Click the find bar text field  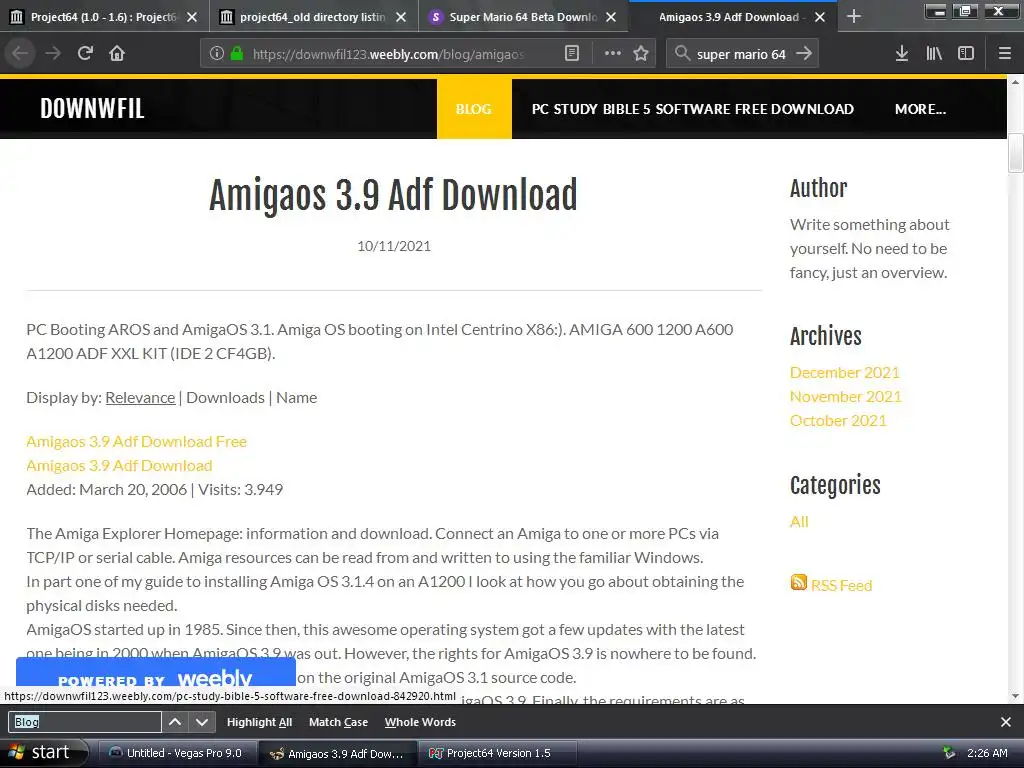(x=85, y=722)
